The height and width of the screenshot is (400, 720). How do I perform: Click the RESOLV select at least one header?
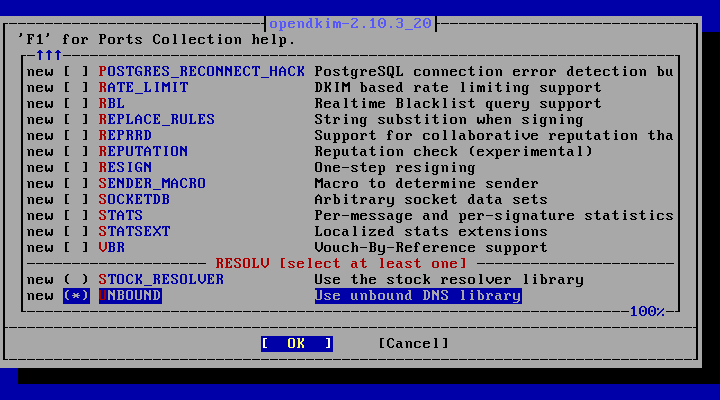pyautogui.click(x=341, y=264)
